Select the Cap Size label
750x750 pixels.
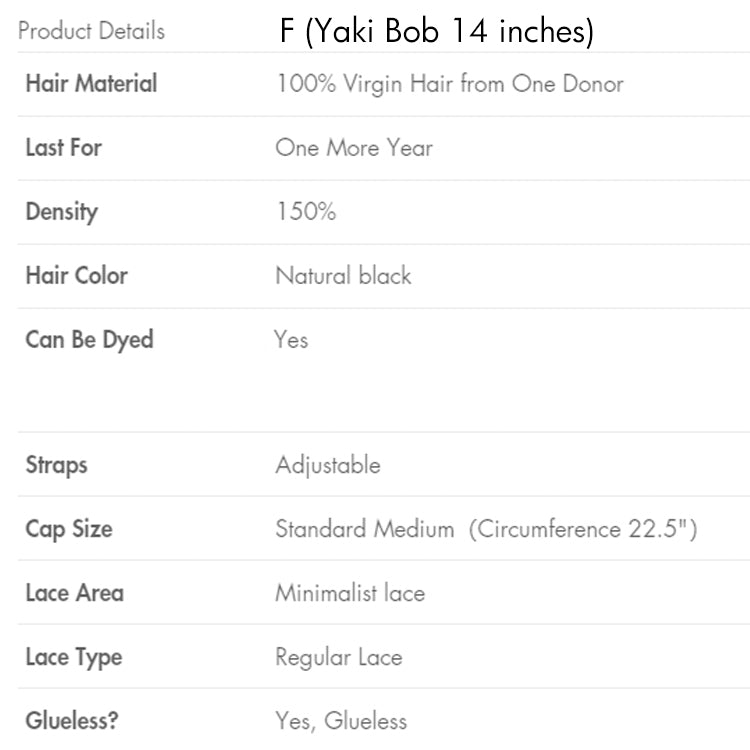point(68,529)
